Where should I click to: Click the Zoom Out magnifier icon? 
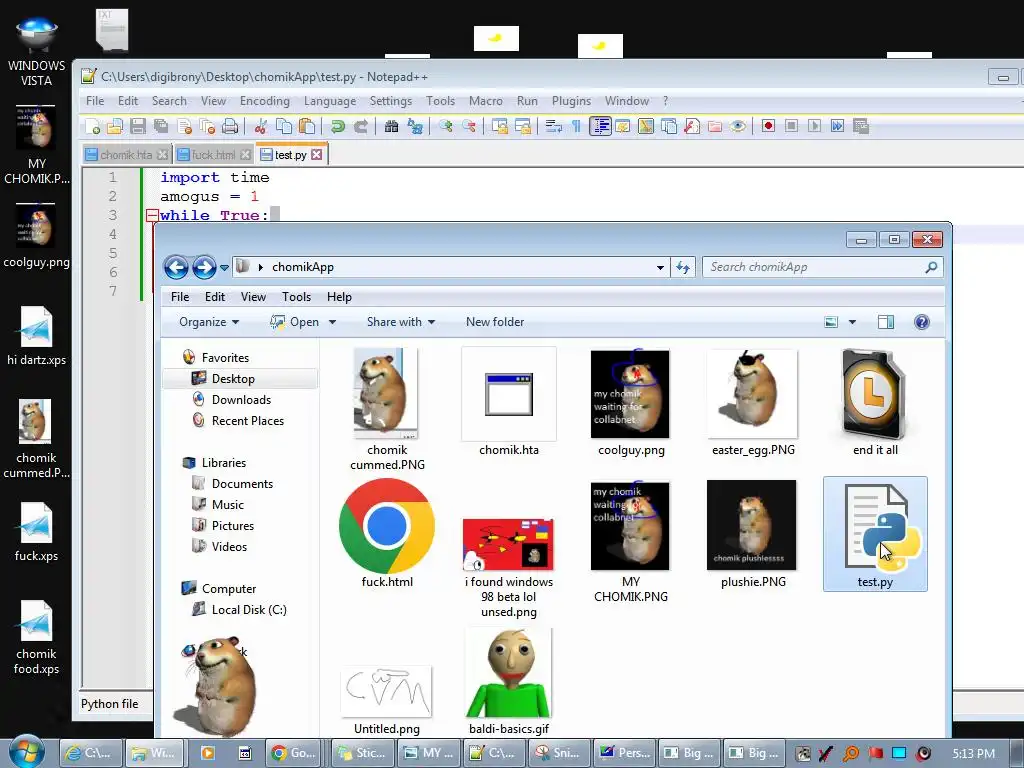point(469,126)
